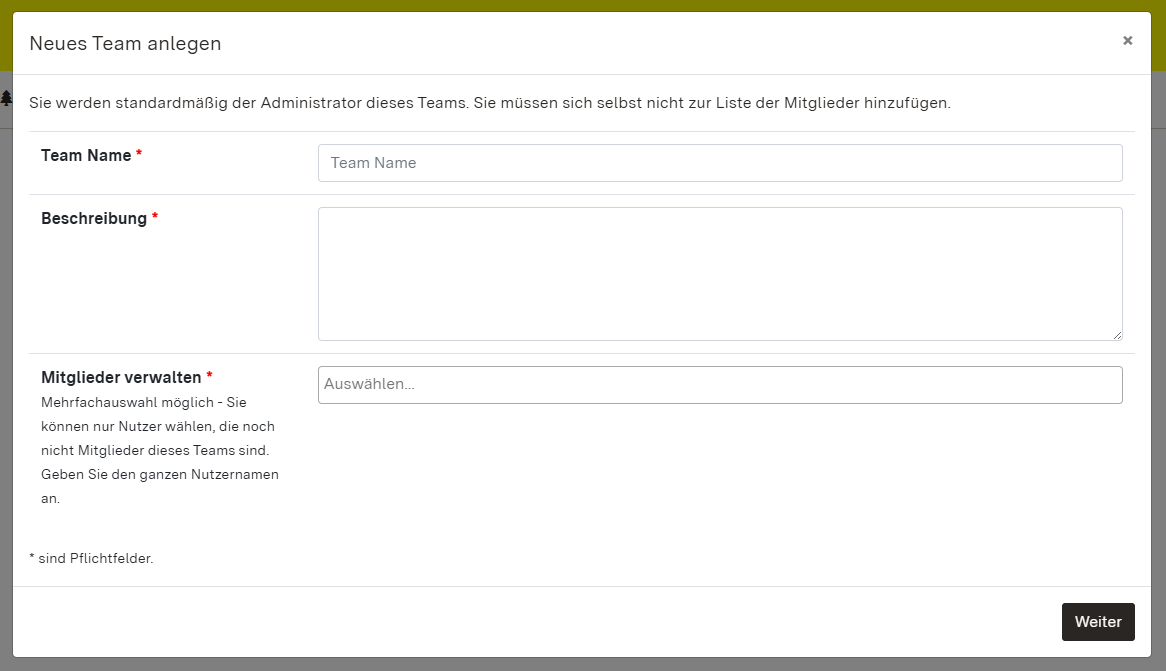Image resolution: width=1166 pixels, height=671 pixels.
Task: Click the resize grip of the Beschreibung box
Action: 1117,334
